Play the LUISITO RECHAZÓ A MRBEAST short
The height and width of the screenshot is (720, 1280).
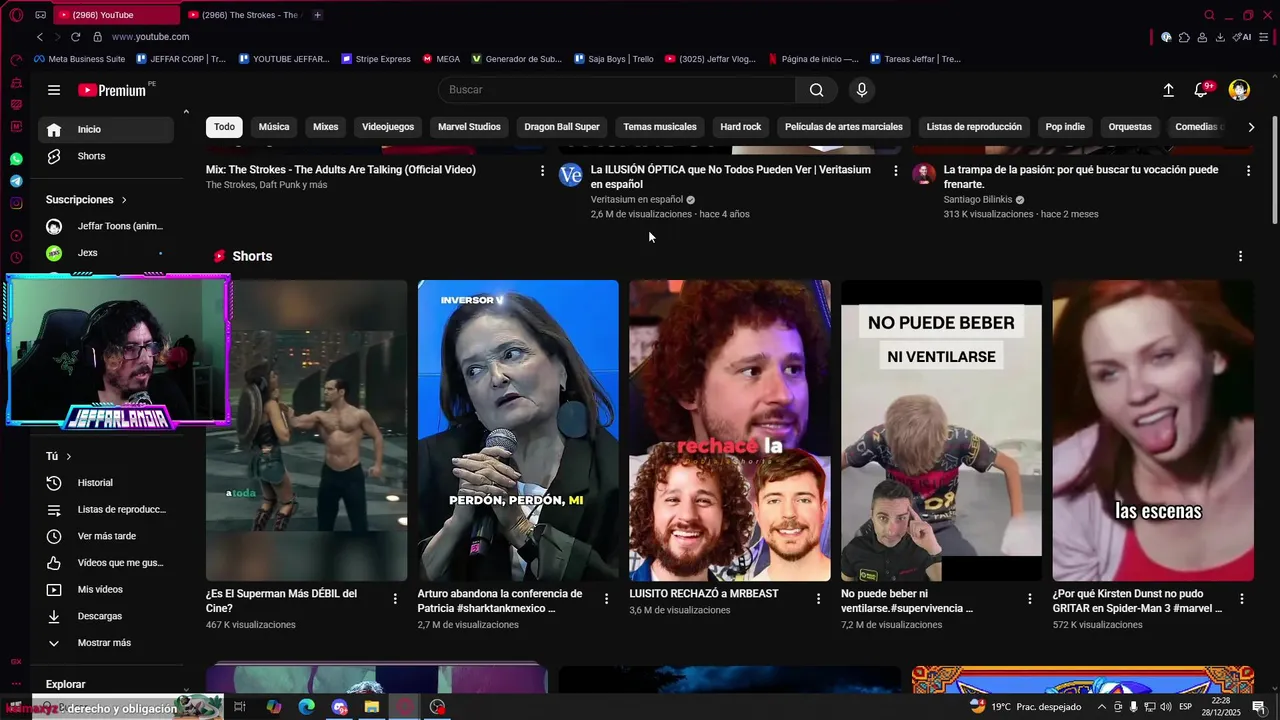click(x=730, y=430)
